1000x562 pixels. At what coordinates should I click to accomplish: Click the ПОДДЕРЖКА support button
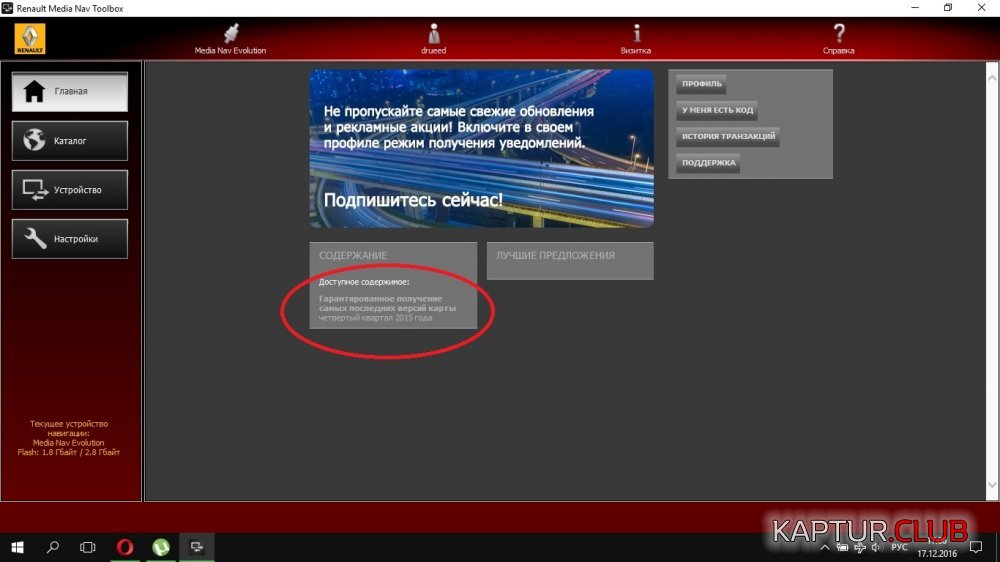tap(708, 163)
